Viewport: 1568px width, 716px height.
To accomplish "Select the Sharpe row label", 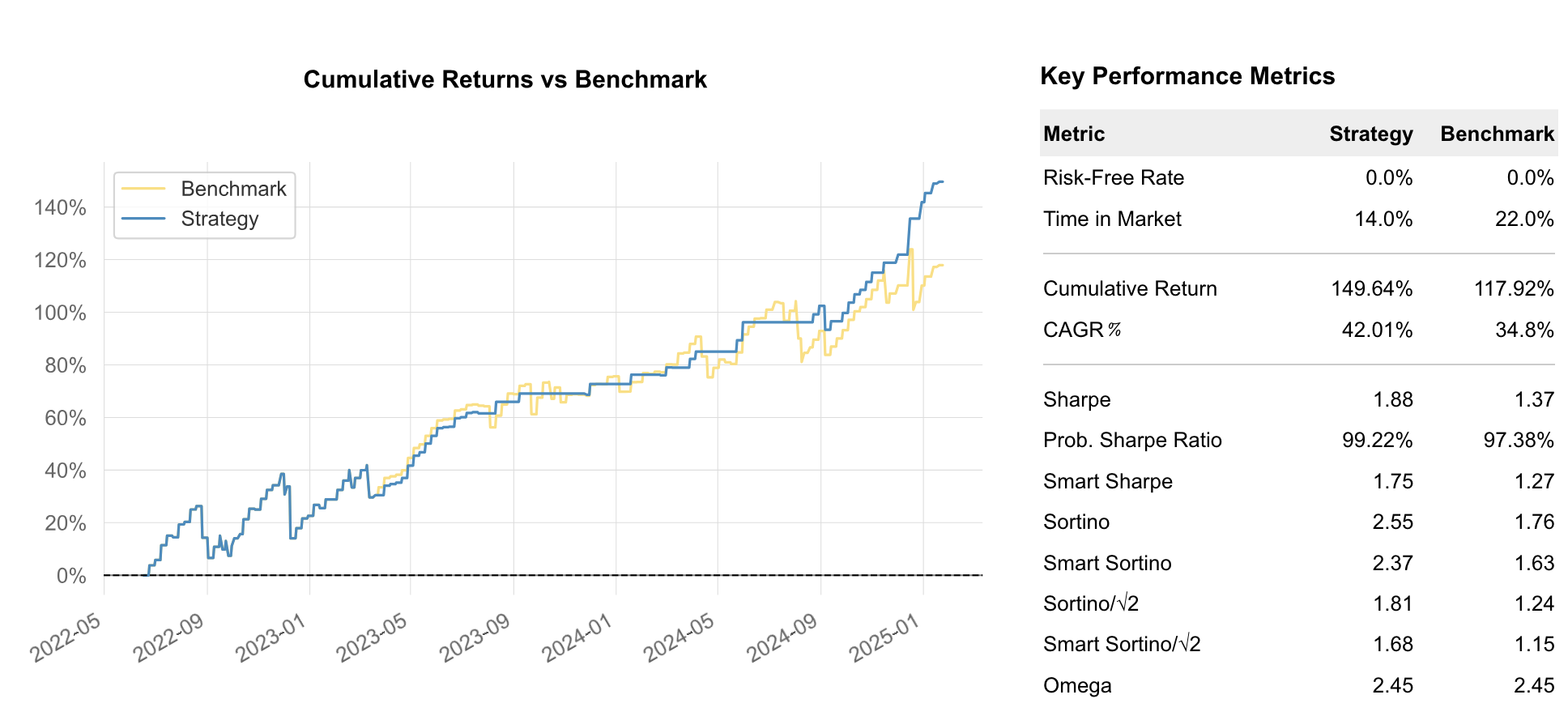I will tap(1076, 399).
